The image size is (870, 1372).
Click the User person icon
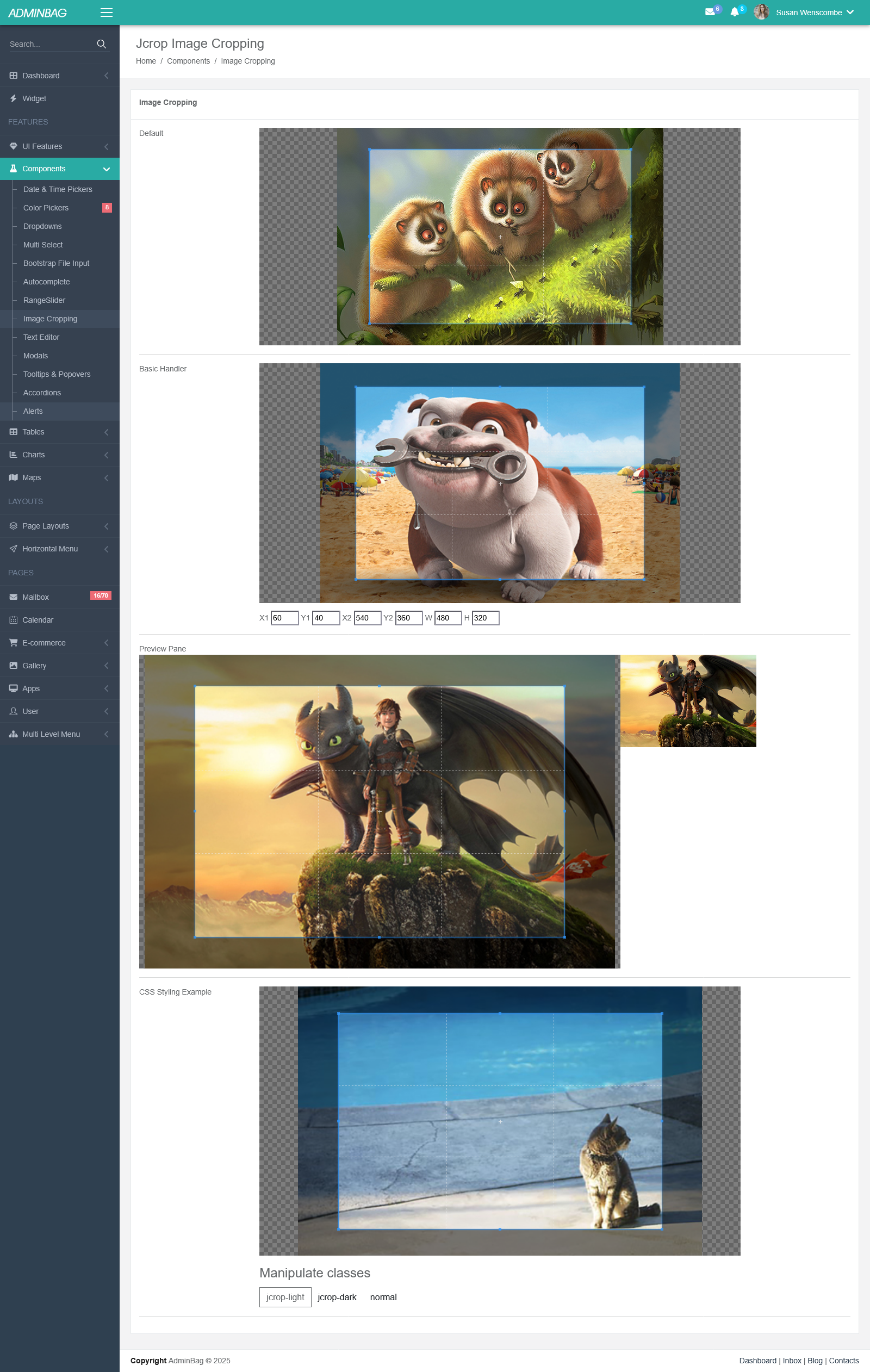click(13, 711)
